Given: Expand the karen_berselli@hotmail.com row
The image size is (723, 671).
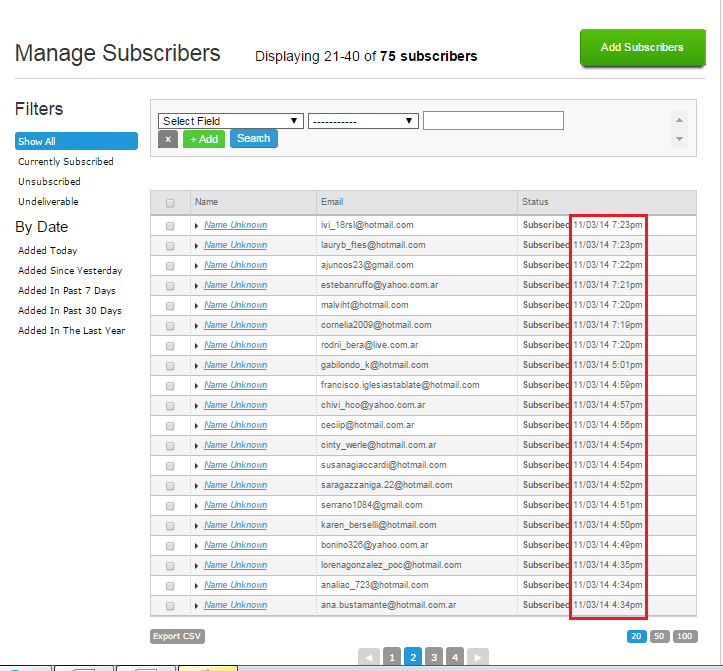Looking at the screenshot, I should pyautogui.click(x=196, y=526).
